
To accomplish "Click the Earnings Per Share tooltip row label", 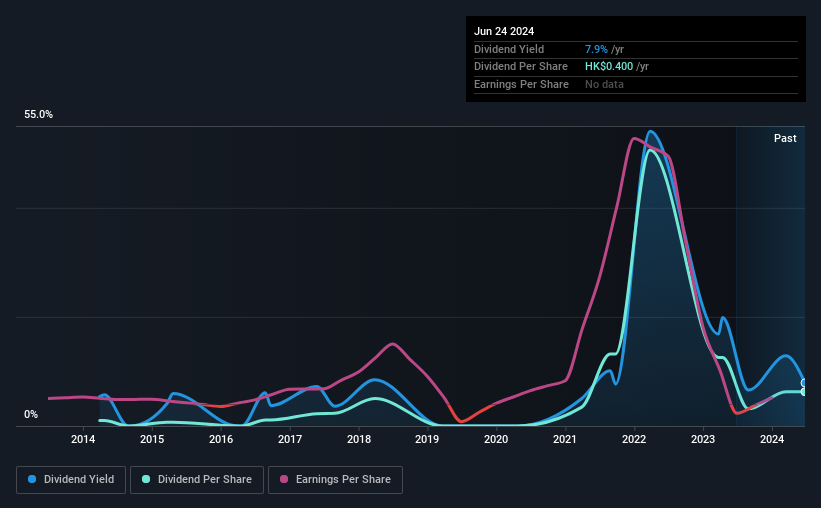I will click(521, 84).
